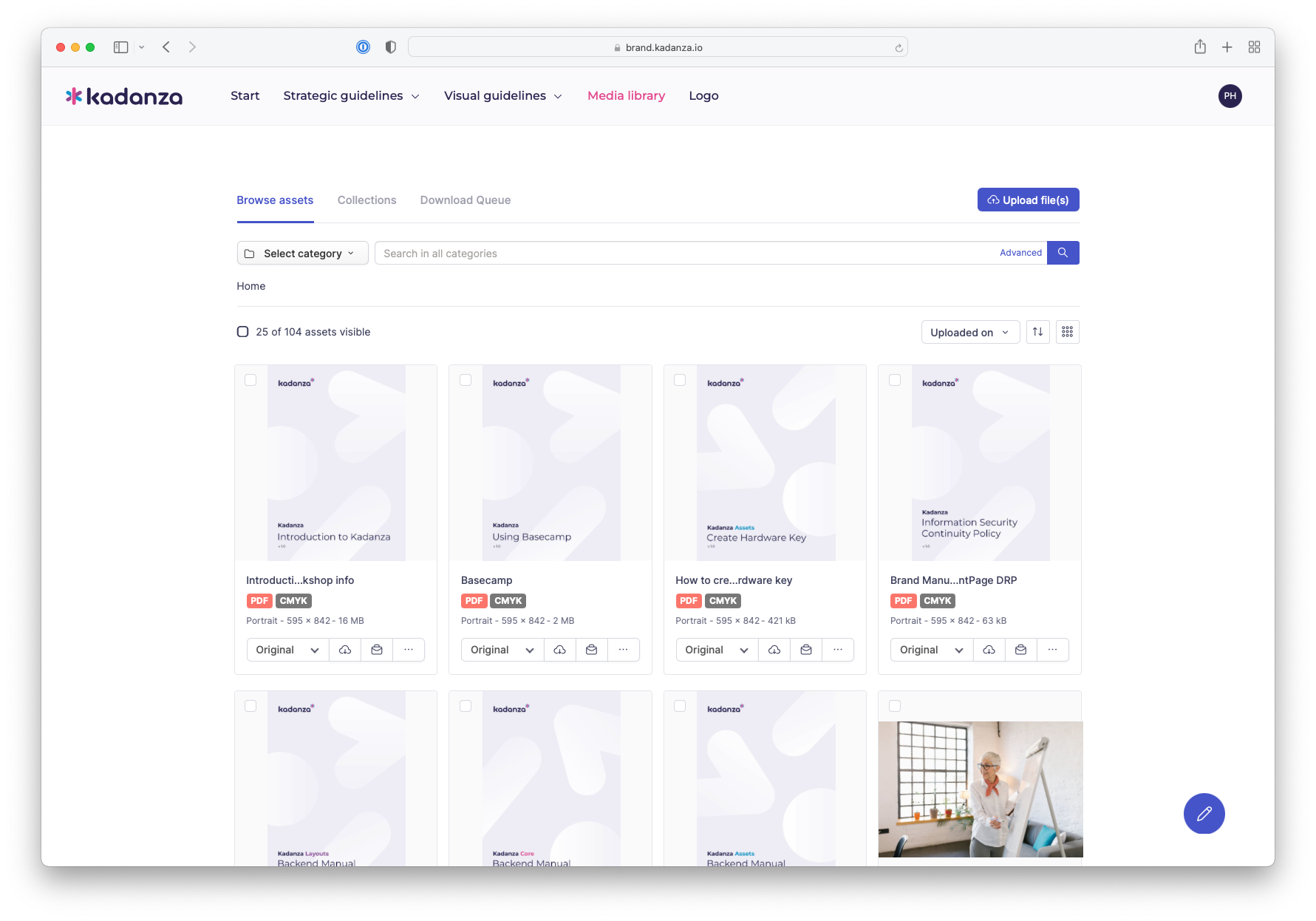The image size is (1316, 921).
Task: Go back with Safari back arrow
Action: click(166, 47)
